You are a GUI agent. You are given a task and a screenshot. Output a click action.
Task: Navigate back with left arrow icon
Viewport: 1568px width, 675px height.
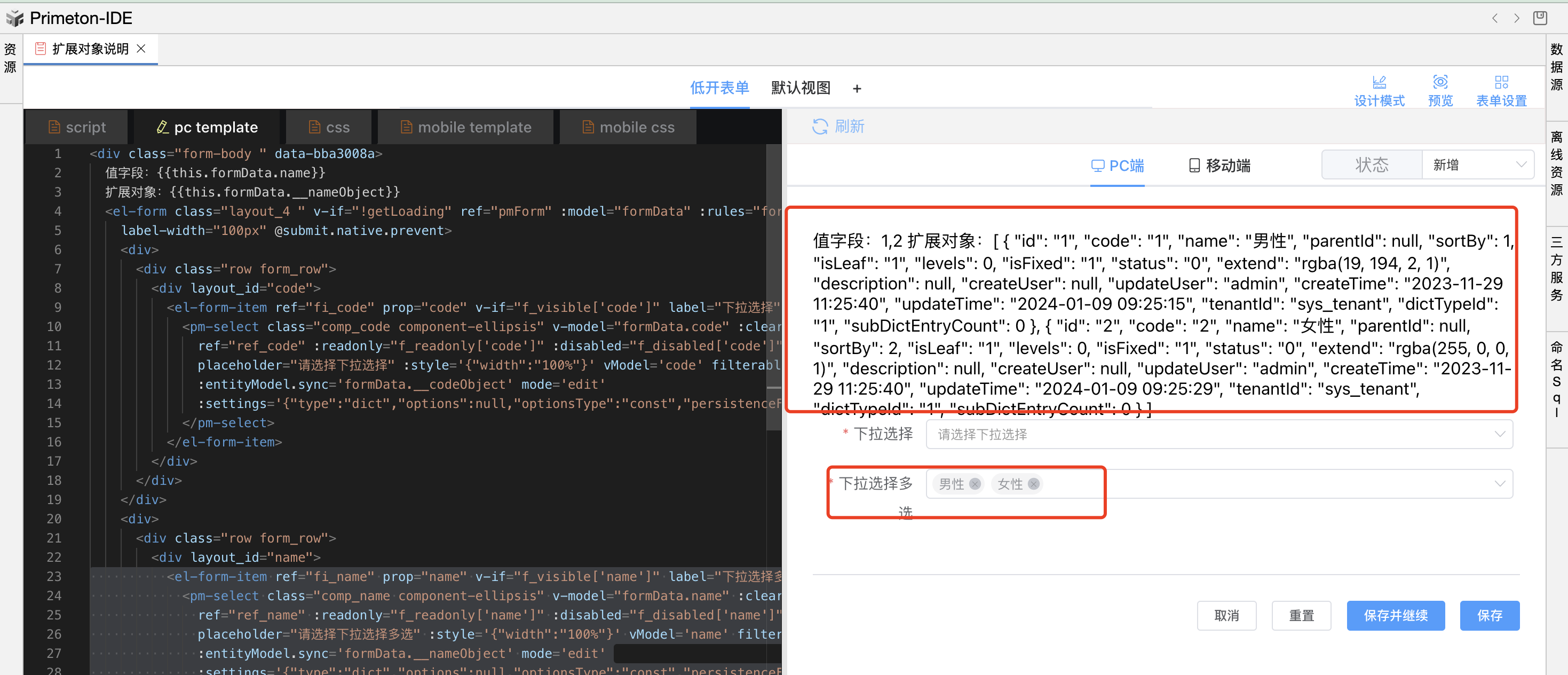pyautogui.click(x=1494, y=18)
